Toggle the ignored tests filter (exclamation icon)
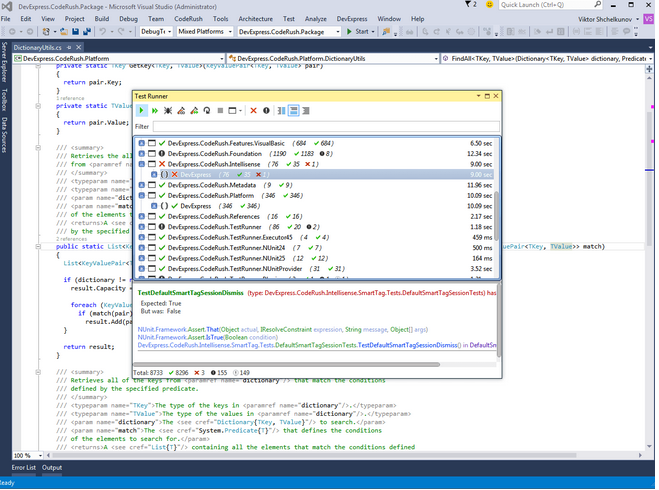Screen dimensions: 659x490 point(266,111)
